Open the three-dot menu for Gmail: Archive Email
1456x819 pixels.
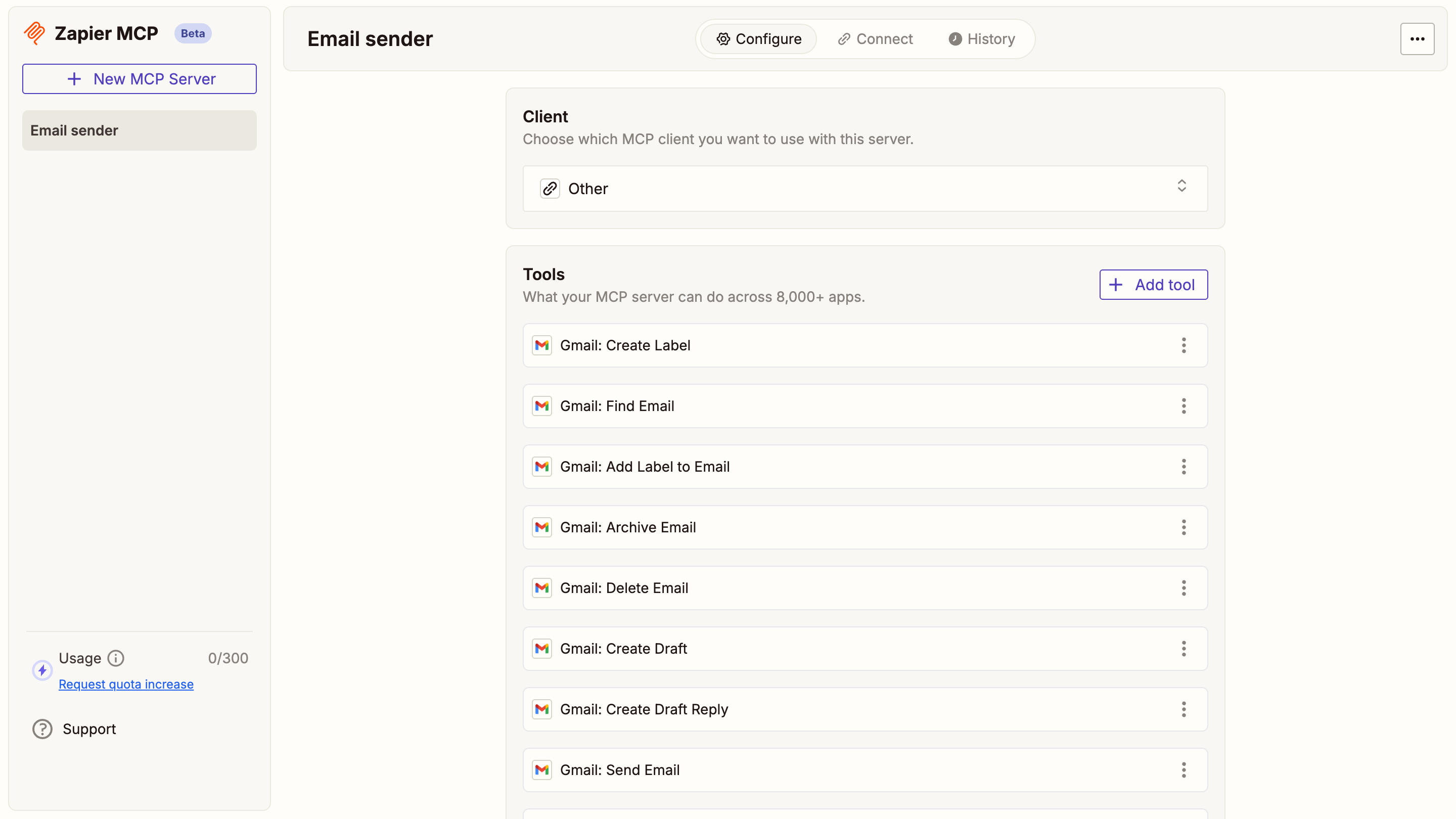1184,527
